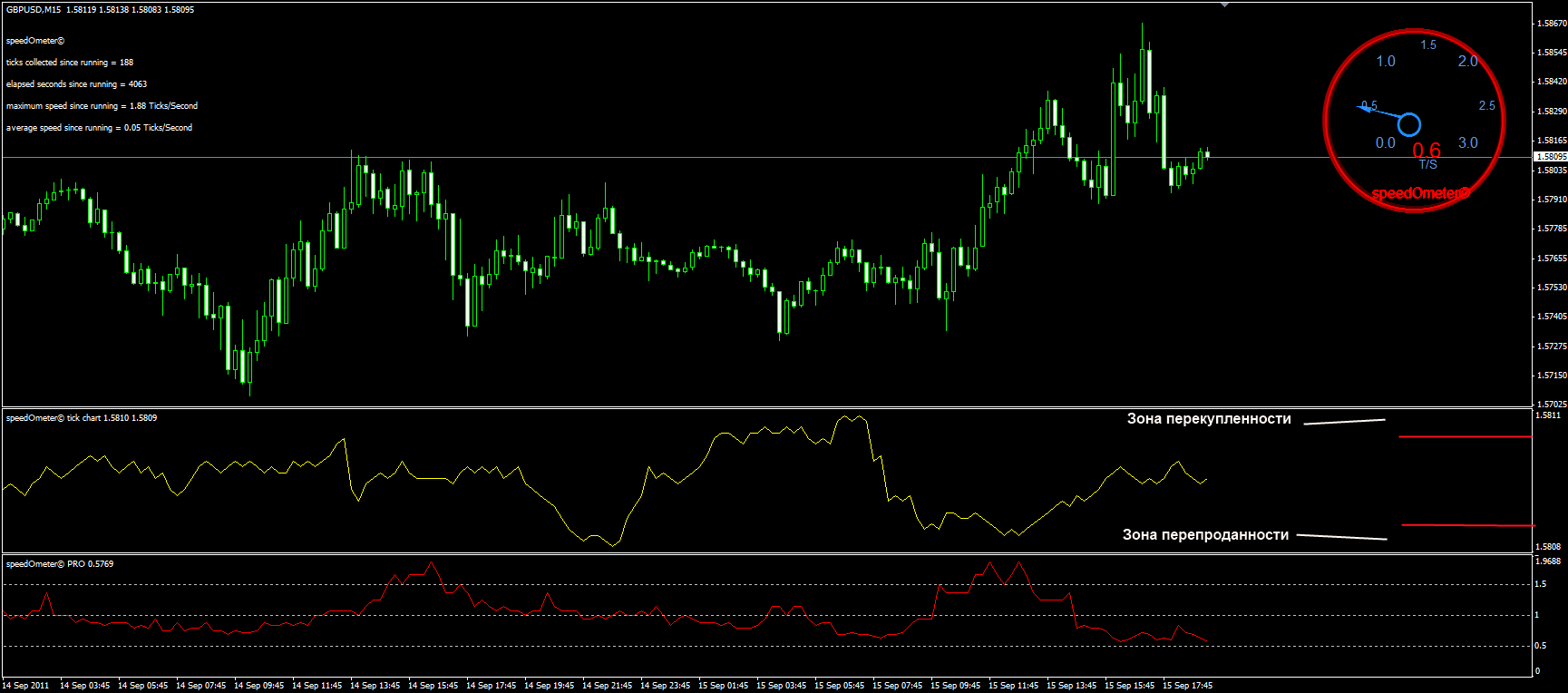Click the current price label 1.58095 on axis
The height and width of the screenshot is (693, 1568).
[x=1551, y=157]
